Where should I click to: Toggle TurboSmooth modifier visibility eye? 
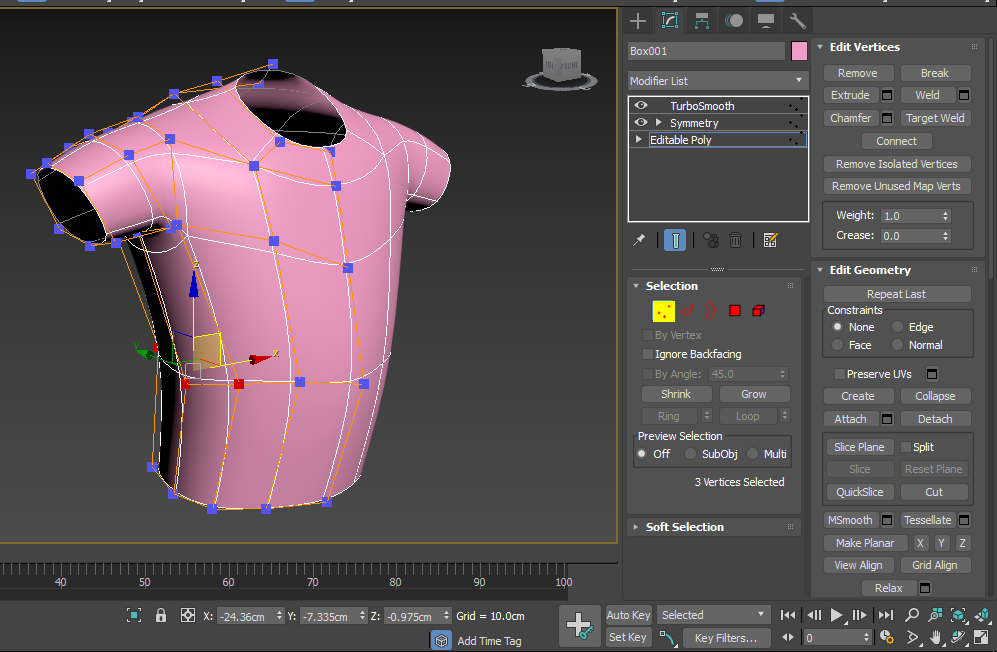click(640, 105)
